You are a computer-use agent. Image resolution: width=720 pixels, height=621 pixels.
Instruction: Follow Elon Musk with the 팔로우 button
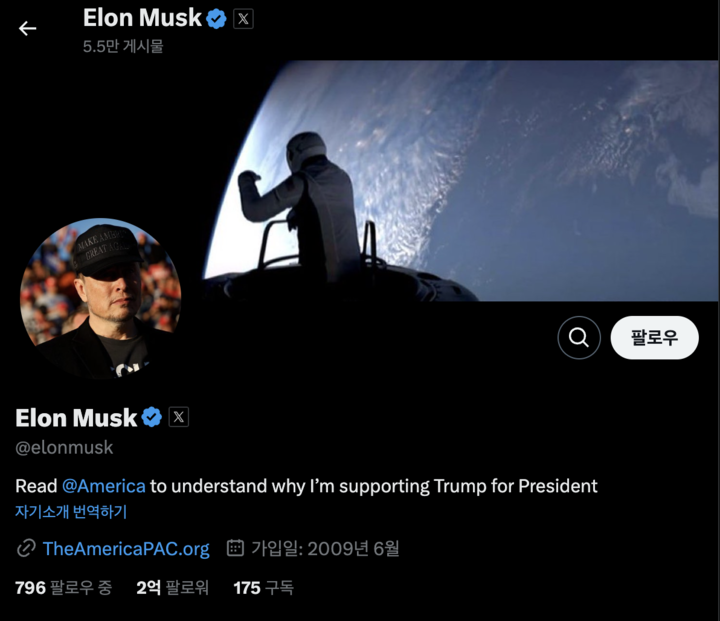(x=654, y=338)
